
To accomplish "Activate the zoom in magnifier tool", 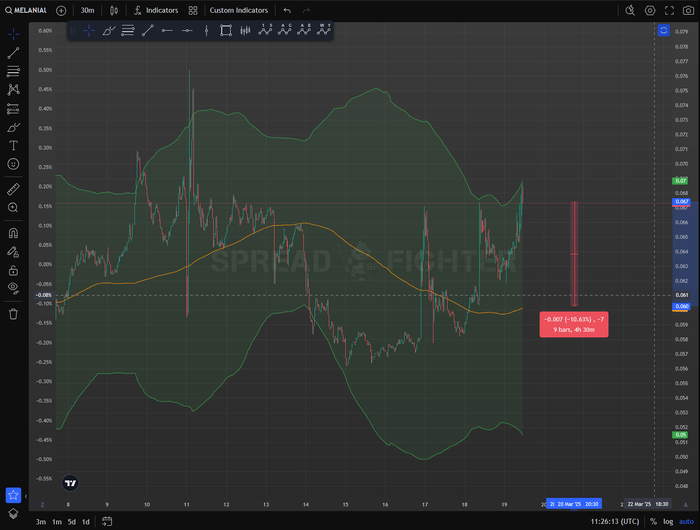I will click(13, 208).
